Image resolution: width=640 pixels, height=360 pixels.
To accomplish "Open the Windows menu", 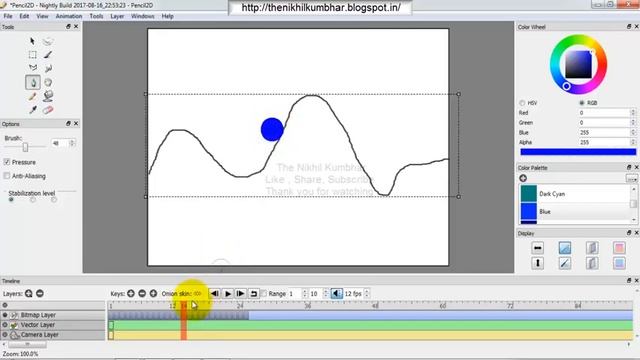I will click(142, 16).
